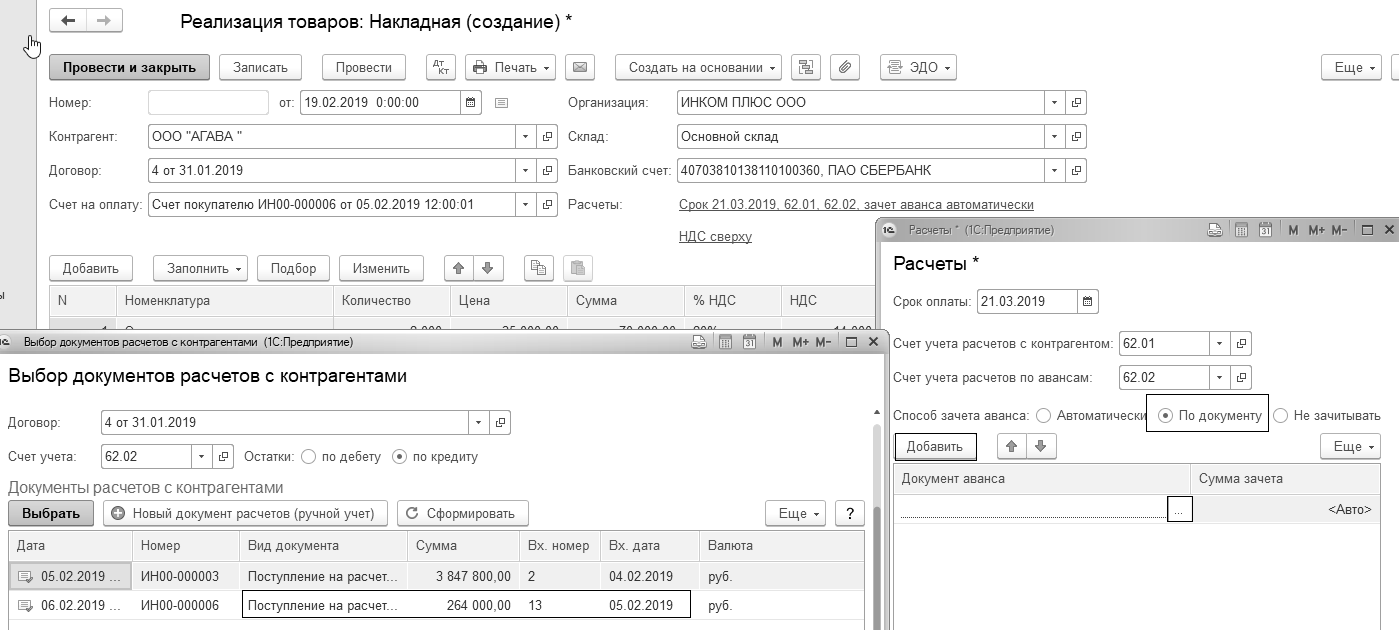Click the copy rows icon in table toolbar
The width and height of the screenshot is (1399, 630).
538,268
